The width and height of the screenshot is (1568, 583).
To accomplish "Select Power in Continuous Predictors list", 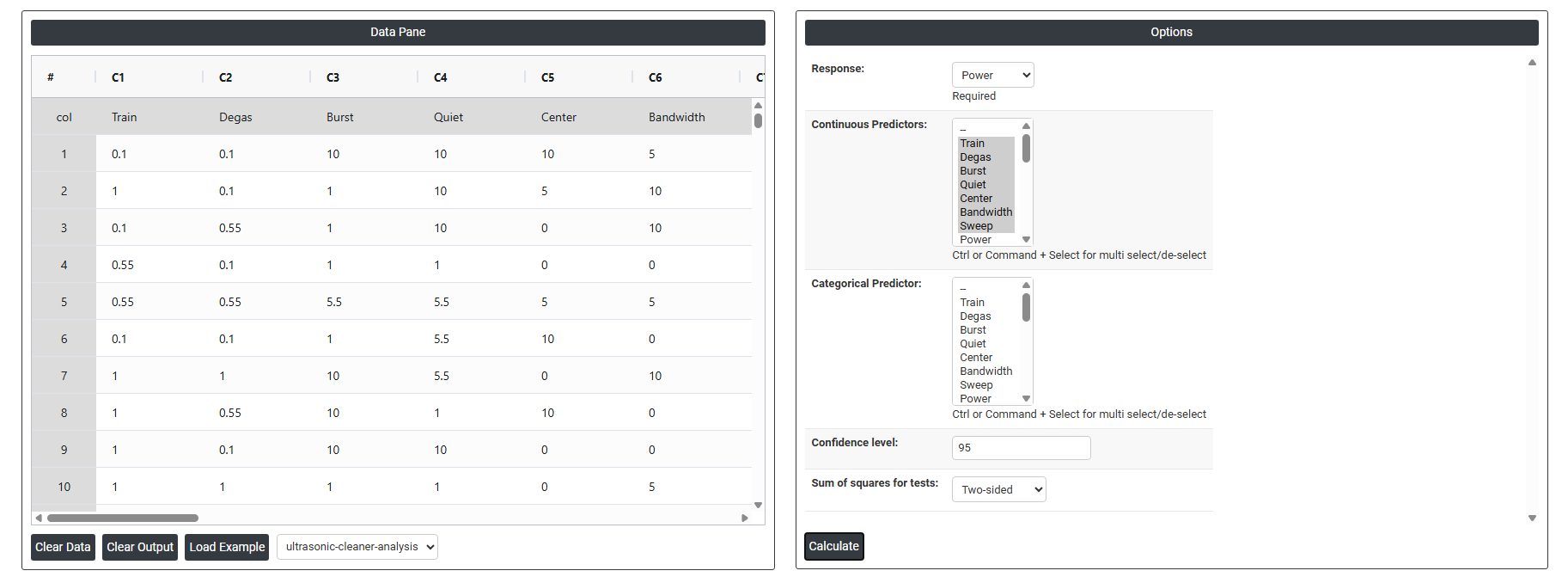I will pos(975,240).
